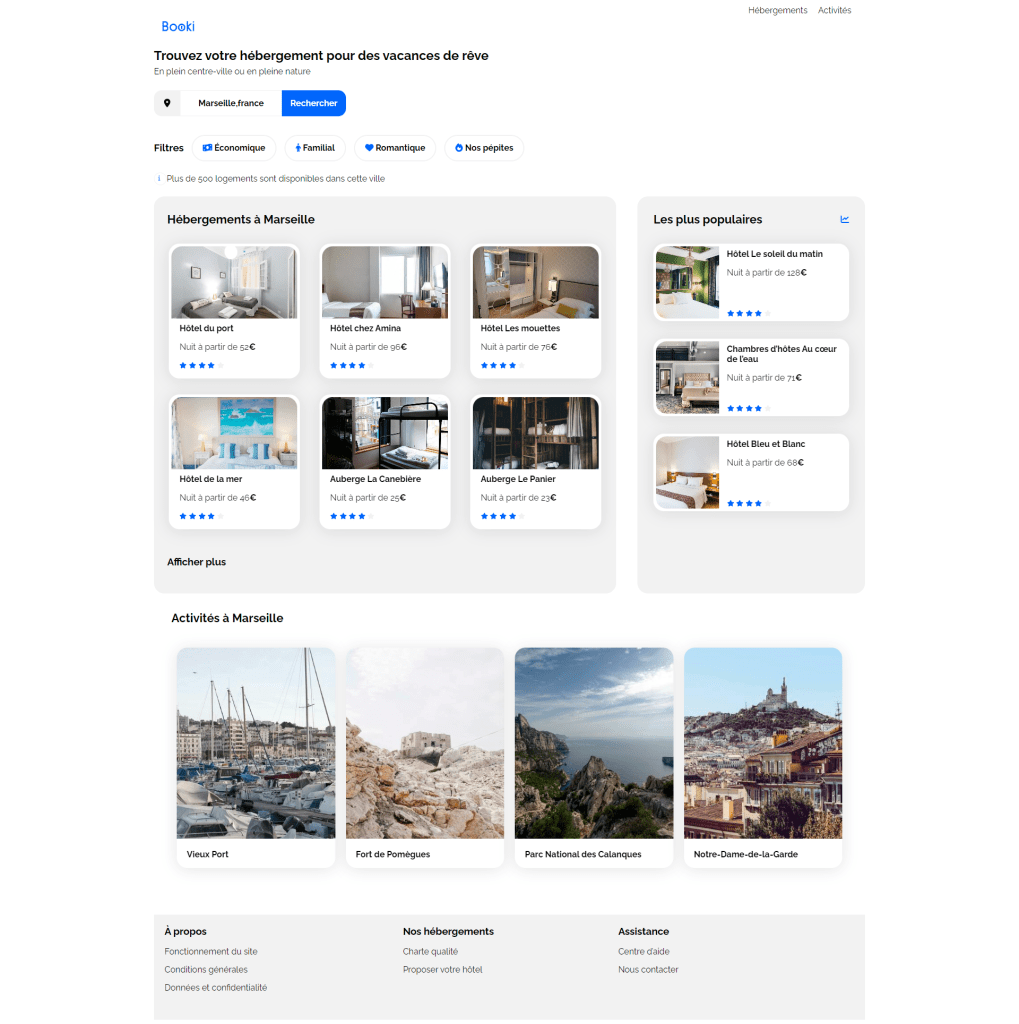Click the Notre-Dame-de-la-Garde caption

(745, 854)
